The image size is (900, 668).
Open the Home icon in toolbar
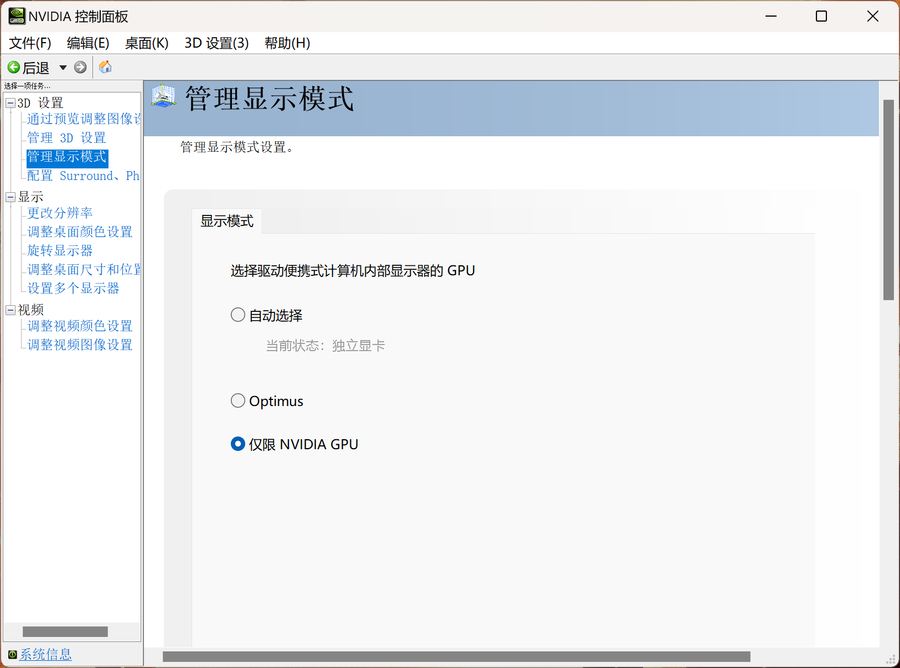(x=105, y=67)
